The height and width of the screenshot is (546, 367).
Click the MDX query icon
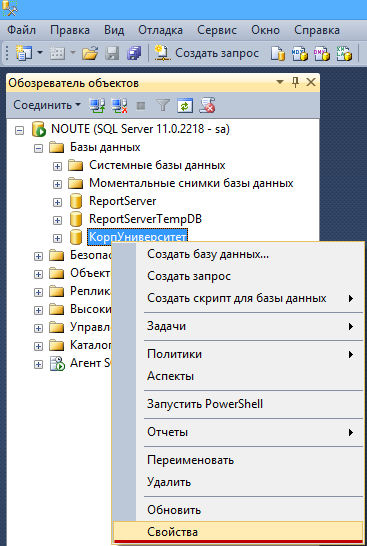point(300,53)
